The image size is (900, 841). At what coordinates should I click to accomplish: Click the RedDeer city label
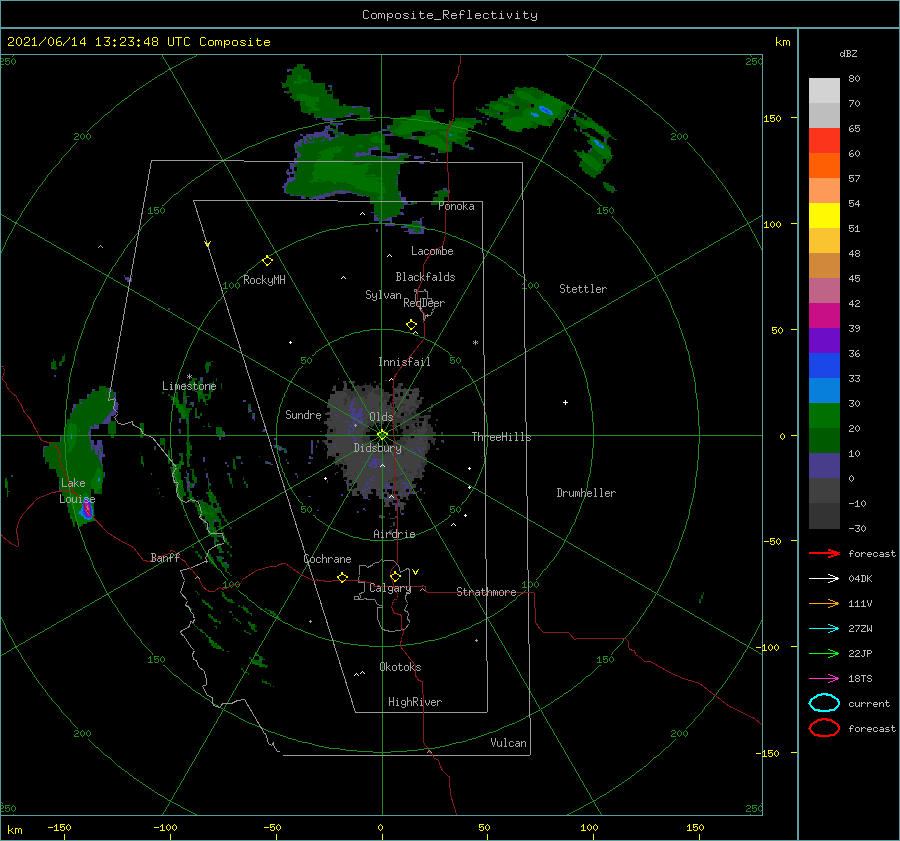424,303
